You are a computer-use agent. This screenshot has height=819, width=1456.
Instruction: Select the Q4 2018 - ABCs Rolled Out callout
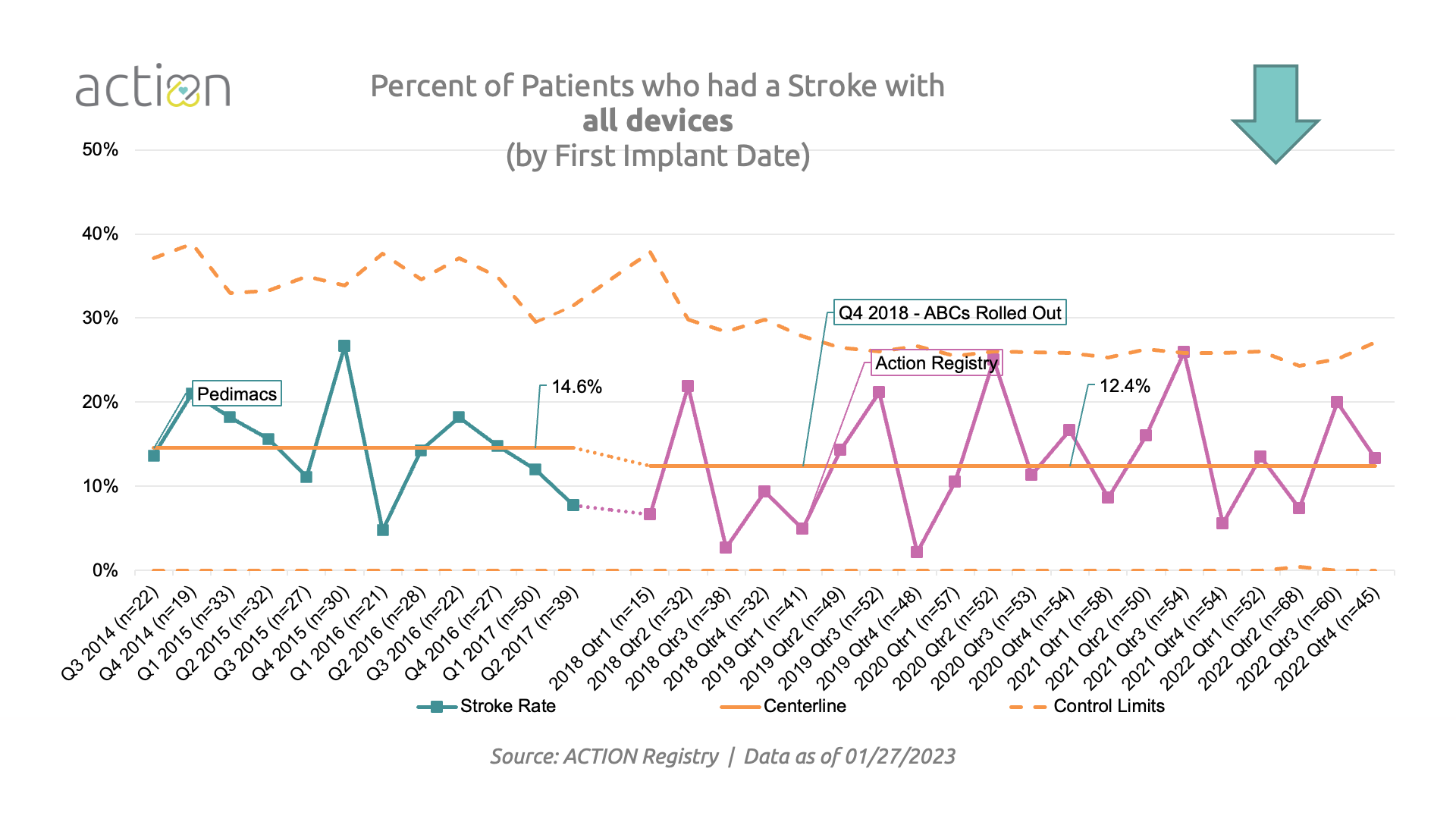click(949, 313)
